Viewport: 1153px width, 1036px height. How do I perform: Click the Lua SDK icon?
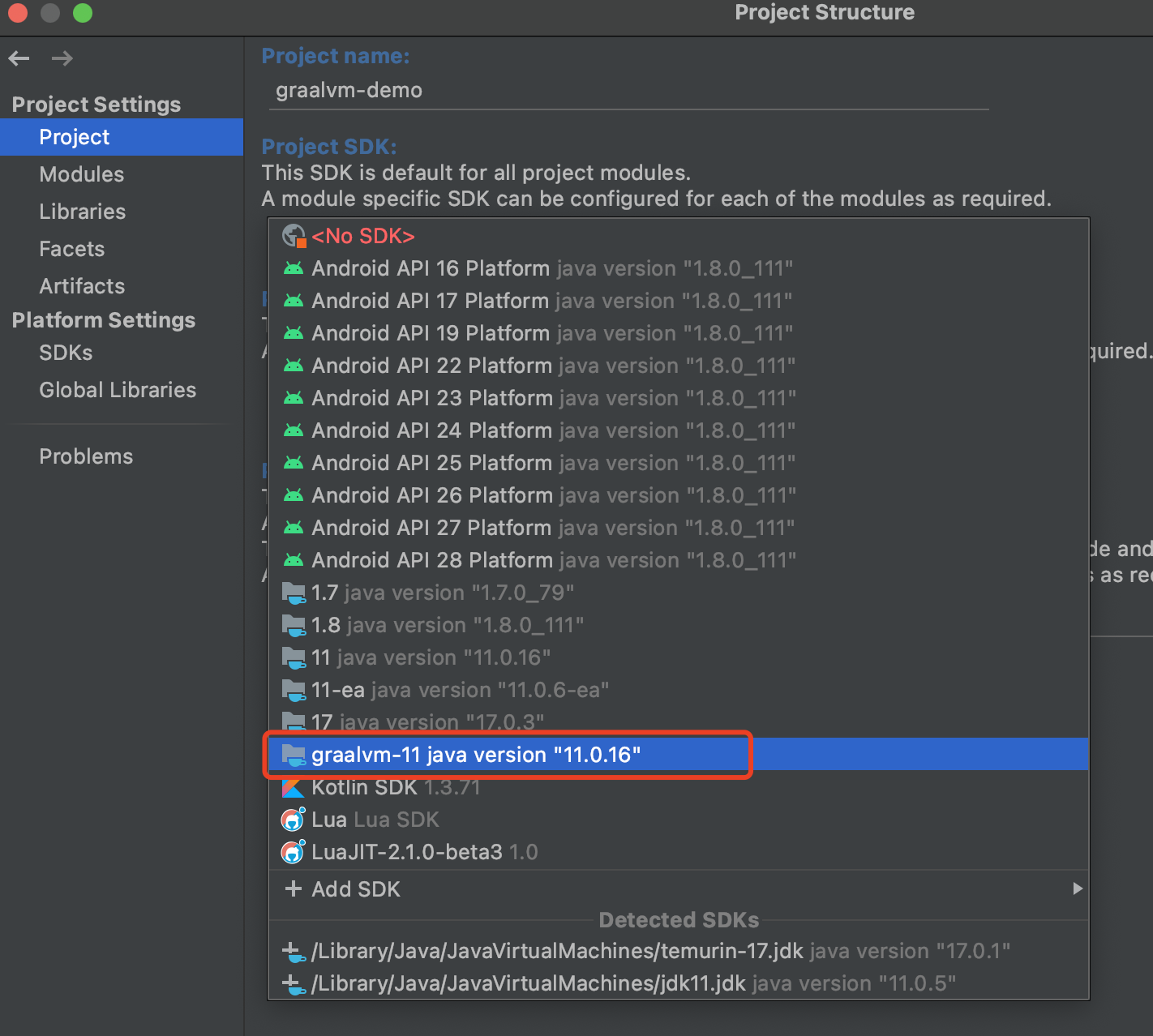[294, 820]
